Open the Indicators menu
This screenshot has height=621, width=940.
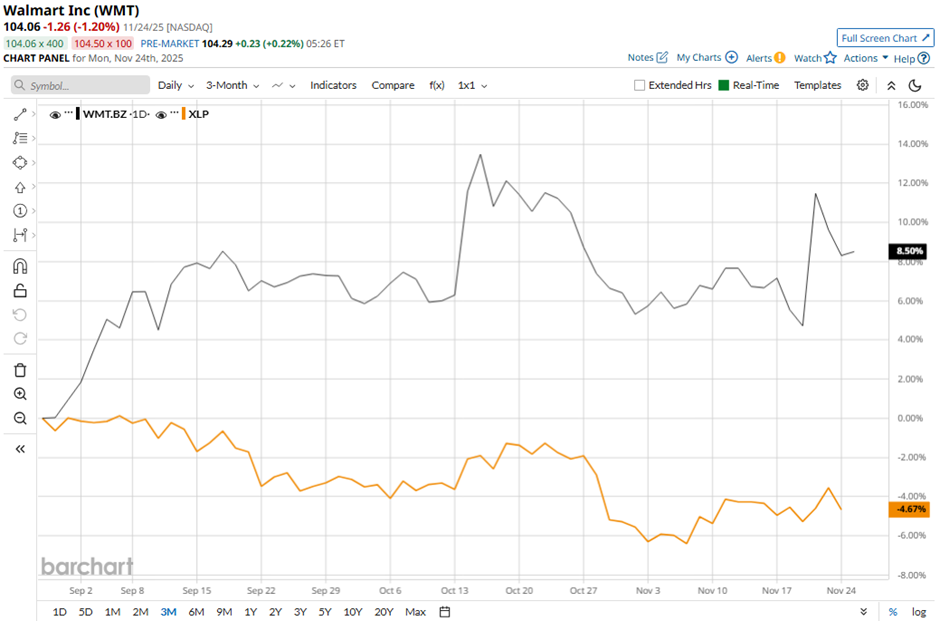(x=333, y=86)
